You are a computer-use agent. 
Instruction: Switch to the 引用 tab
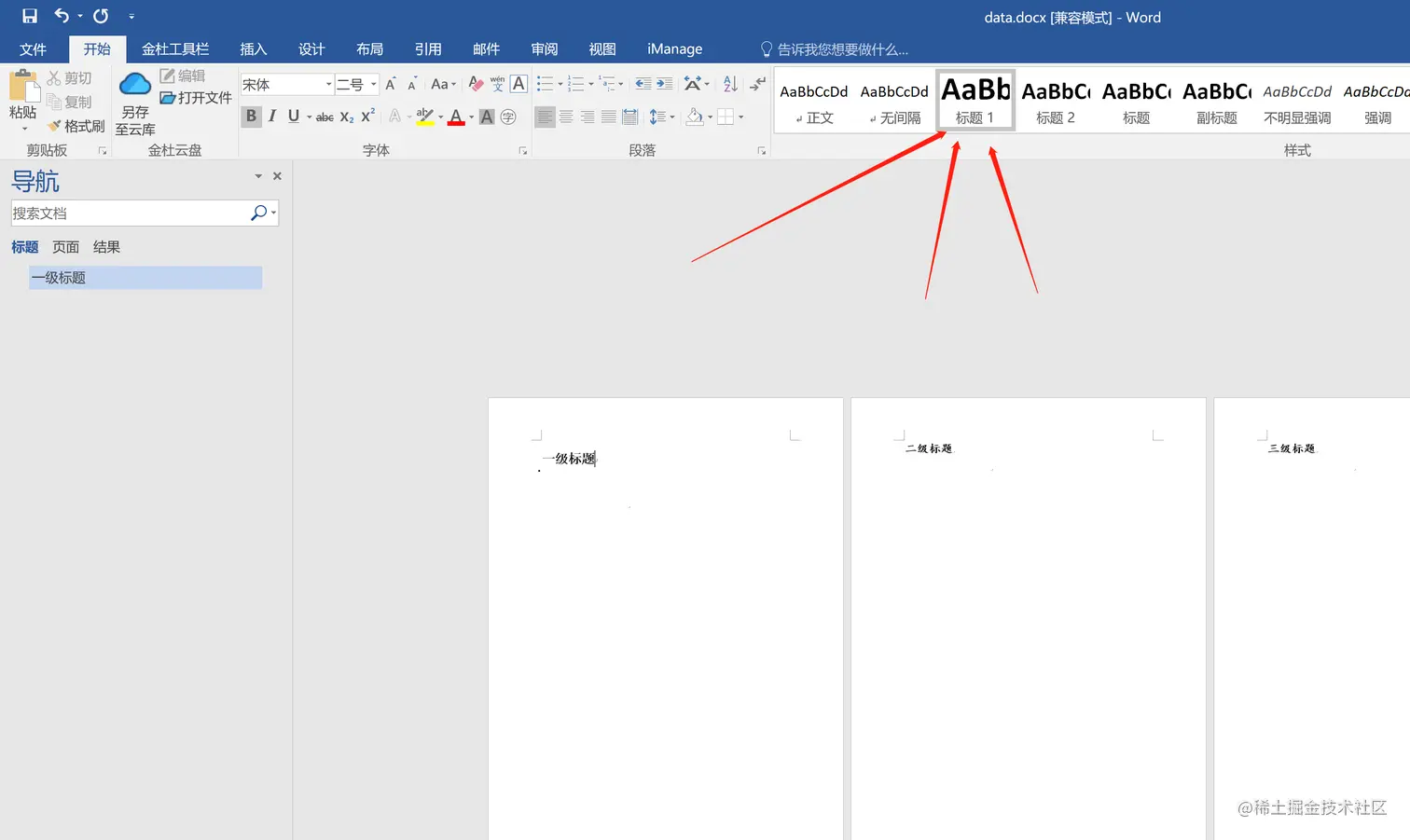coord(428,49)
